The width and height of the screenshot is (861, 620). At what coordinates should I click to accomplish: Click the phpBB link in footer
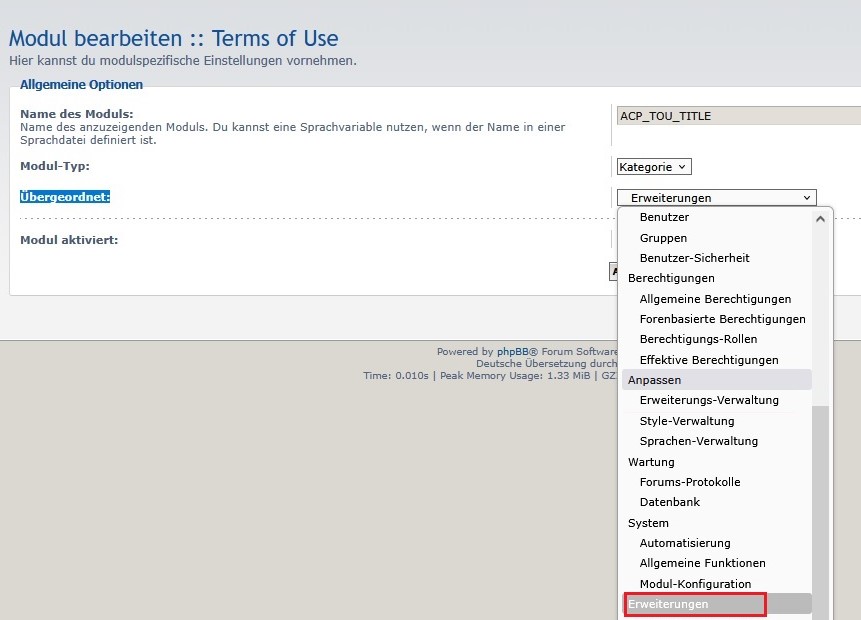[512, 352]
